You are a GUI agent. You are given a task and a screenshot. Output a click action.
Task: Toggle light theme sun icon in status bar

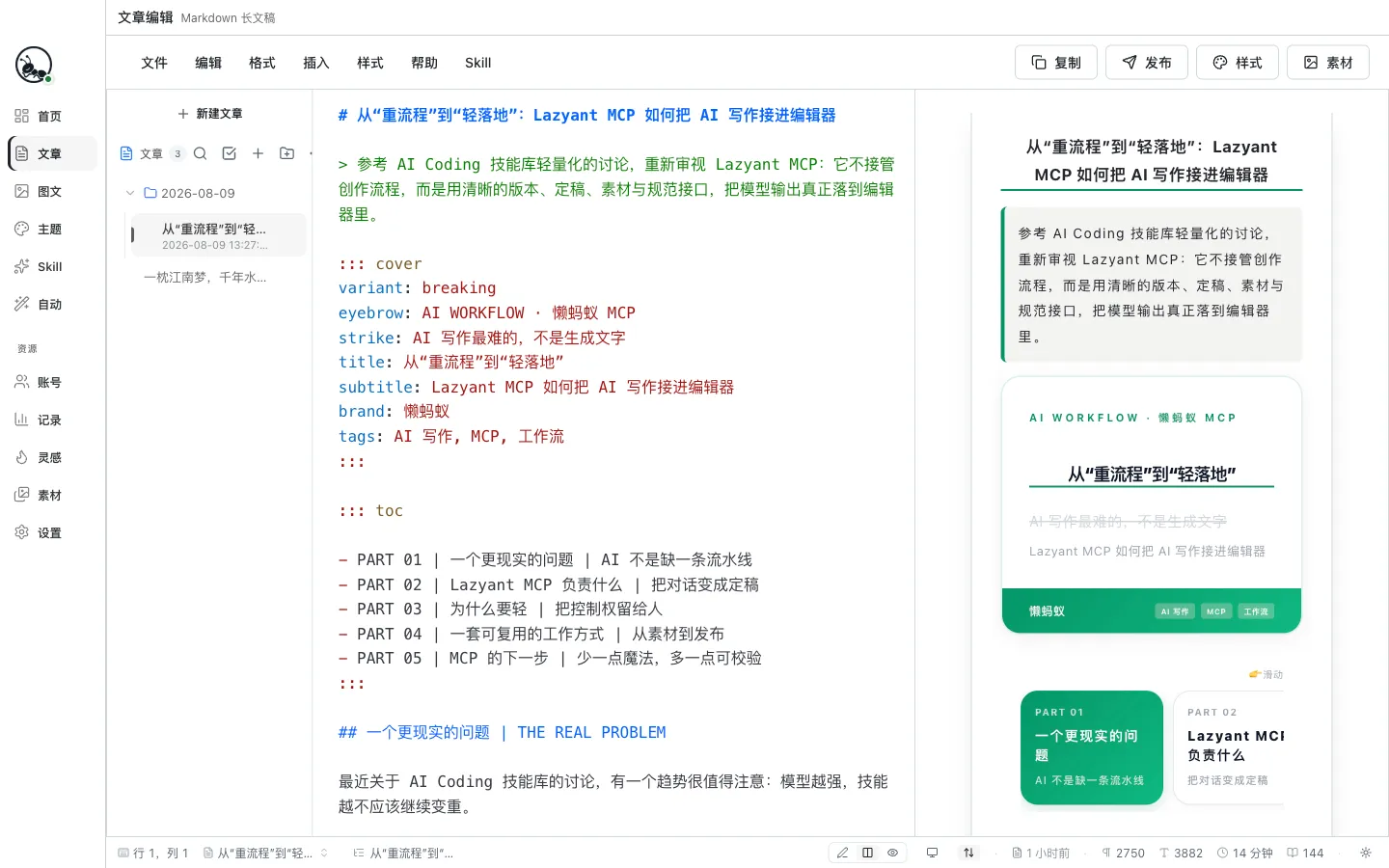pos(1365,853)
